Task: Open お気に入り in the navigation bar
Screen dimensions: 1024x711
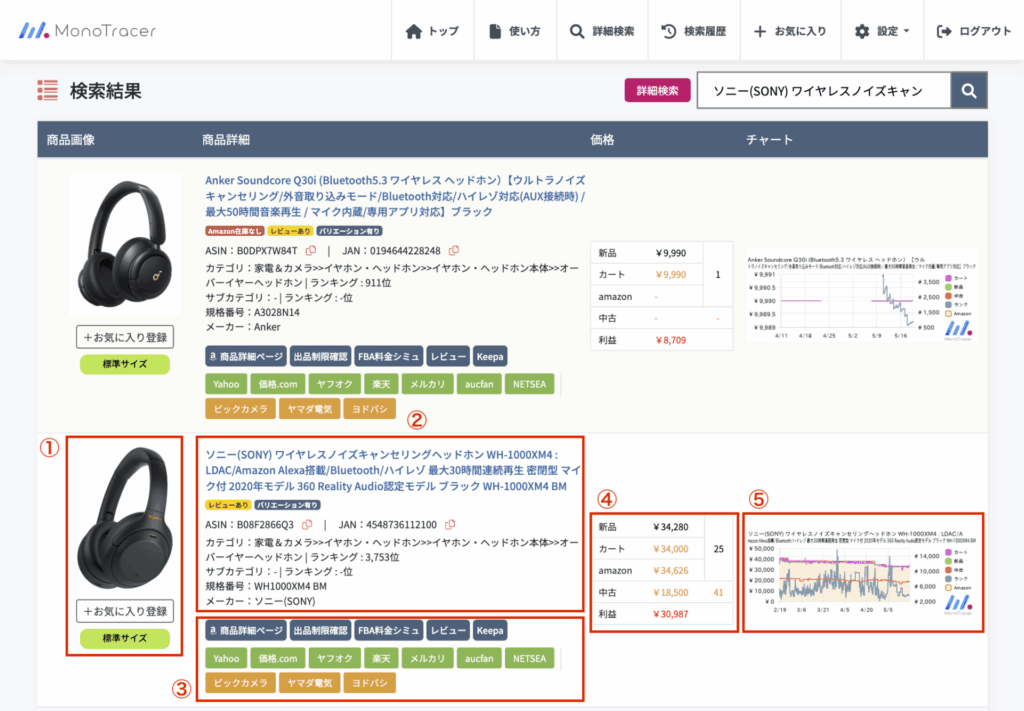Action: [x=790, y=31]
